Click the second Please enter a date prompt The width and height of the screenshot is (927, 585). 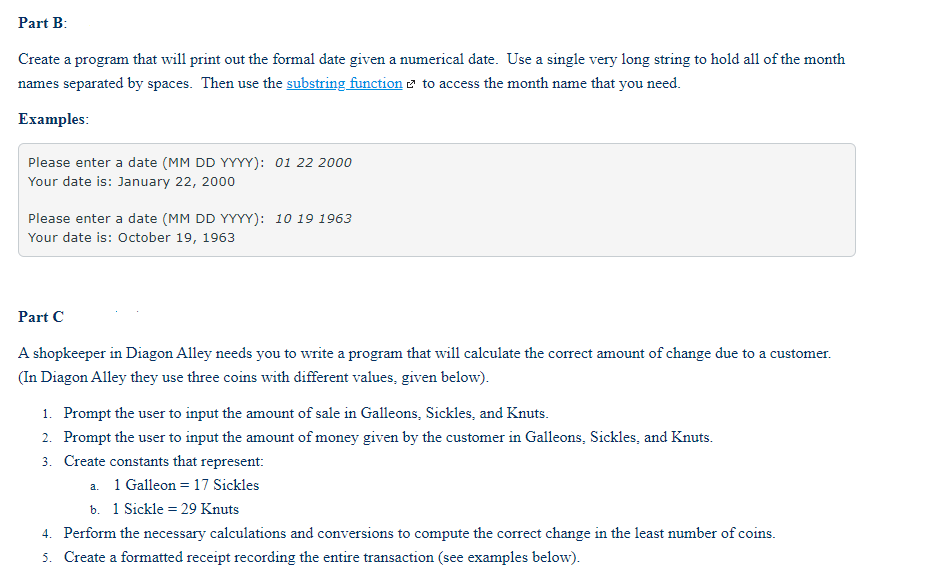146,219
